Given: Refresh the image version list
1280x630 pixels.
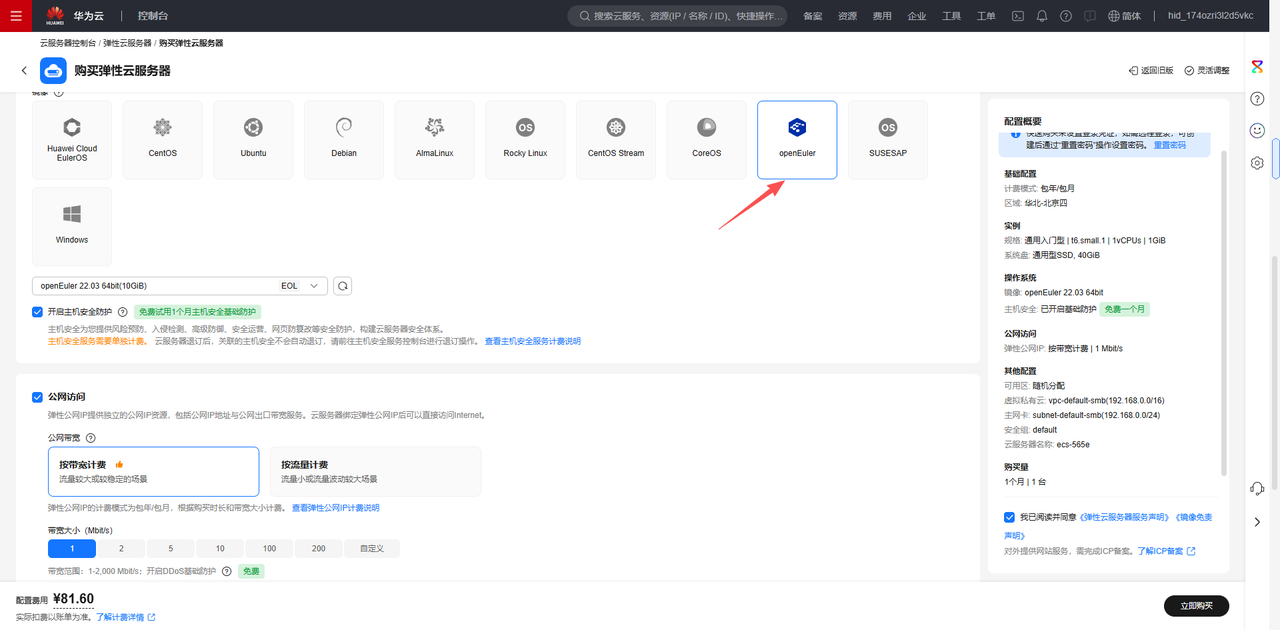Looking at the screenshot, I should (x=342, y=286).
